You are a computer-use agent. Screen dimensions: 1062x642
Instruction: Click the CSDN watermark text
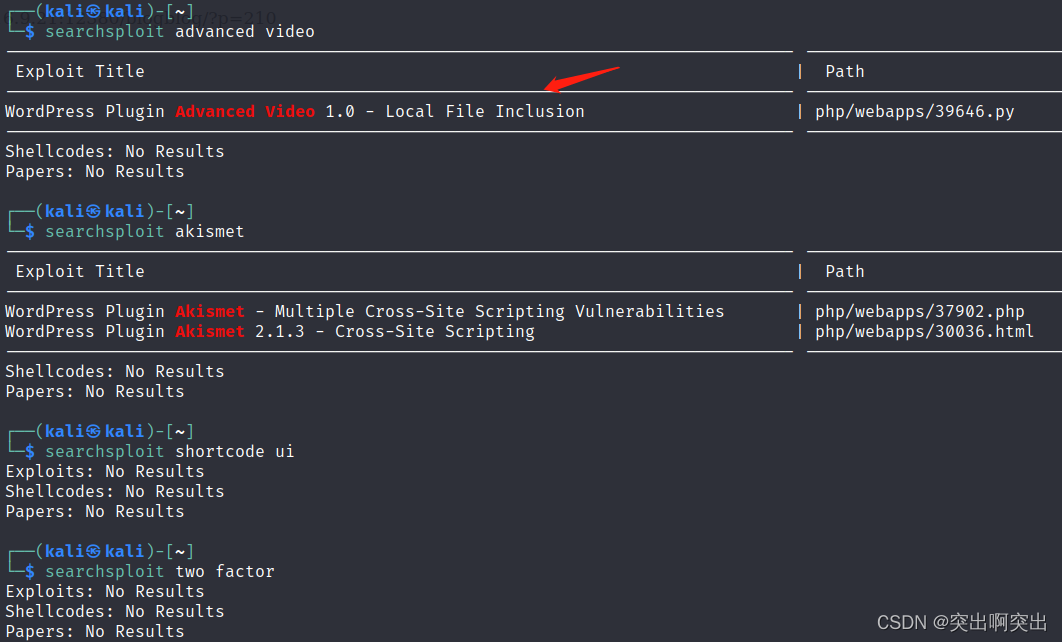tap(962, 622)
